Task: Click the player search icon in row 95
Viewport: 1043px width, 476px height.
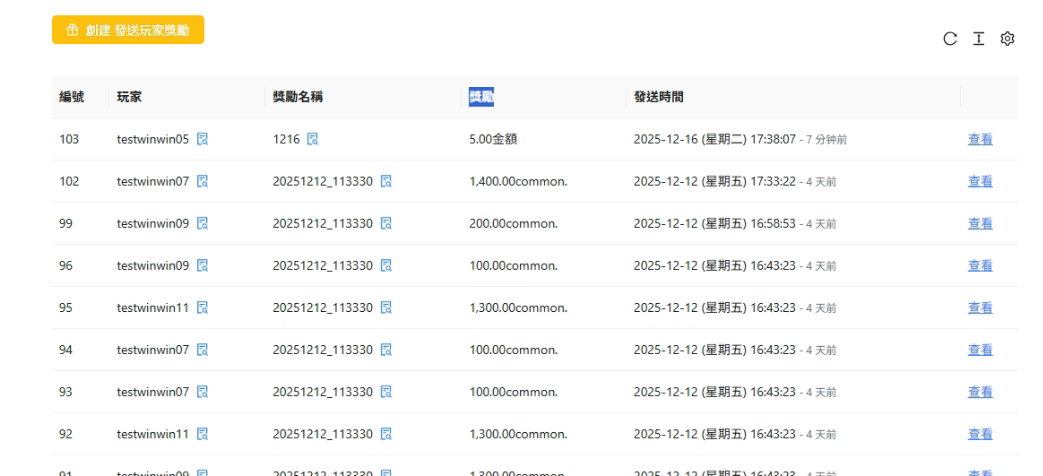Action: 203,307
